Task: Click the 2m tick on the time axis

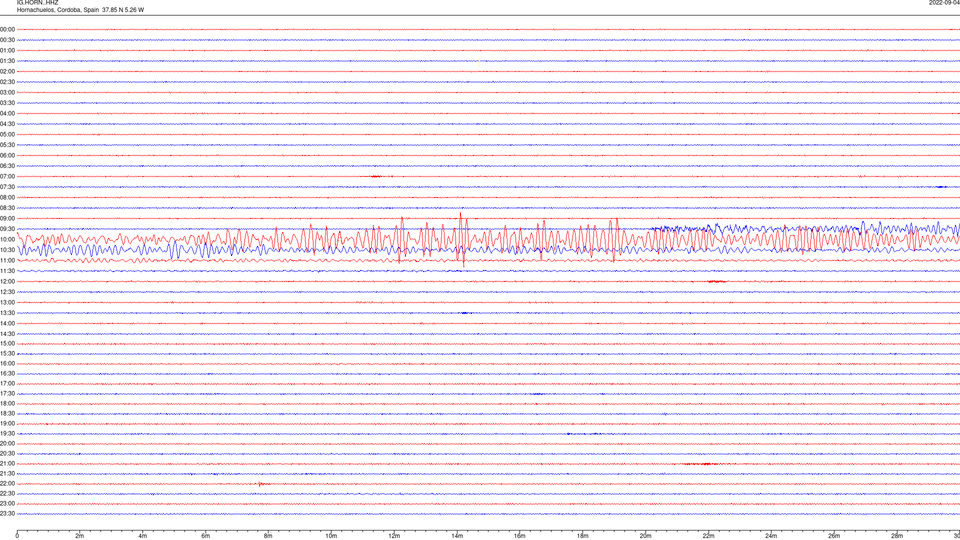Action: click(80, 536)
